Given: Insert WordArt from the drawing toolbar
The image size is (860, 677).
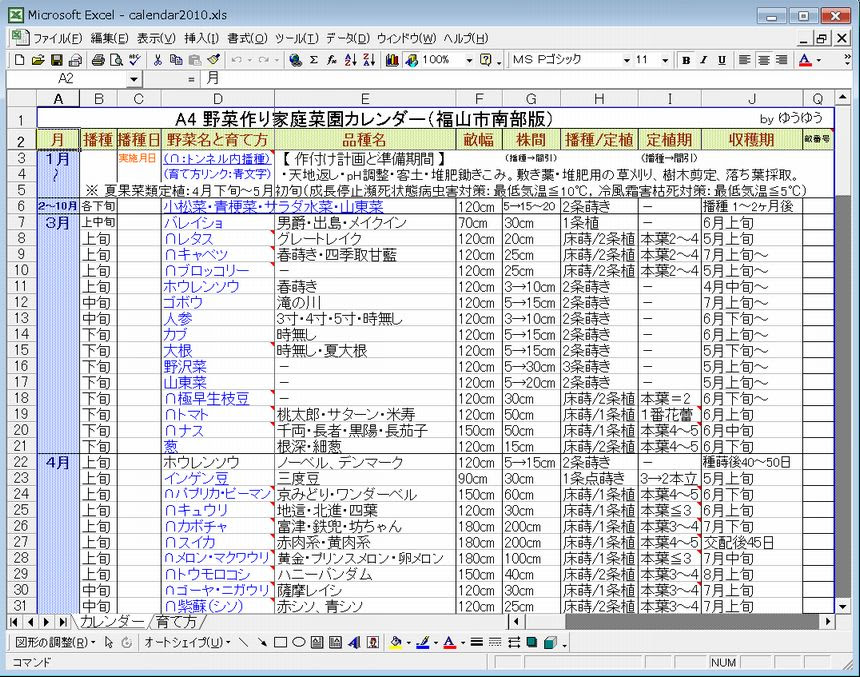Looking at the screenshot, I should [354, 642].
